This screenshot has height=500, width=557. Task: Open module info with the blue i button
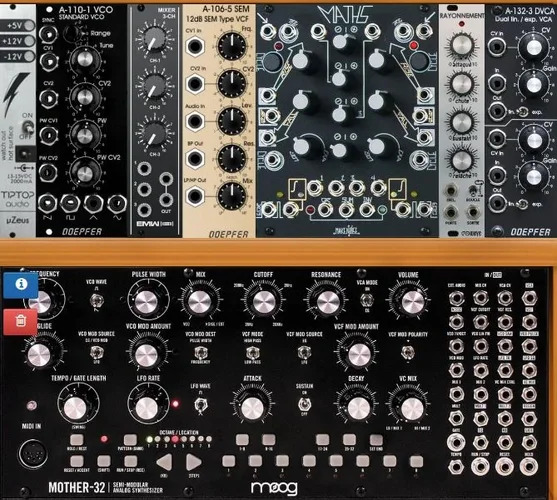click(21, 284)
